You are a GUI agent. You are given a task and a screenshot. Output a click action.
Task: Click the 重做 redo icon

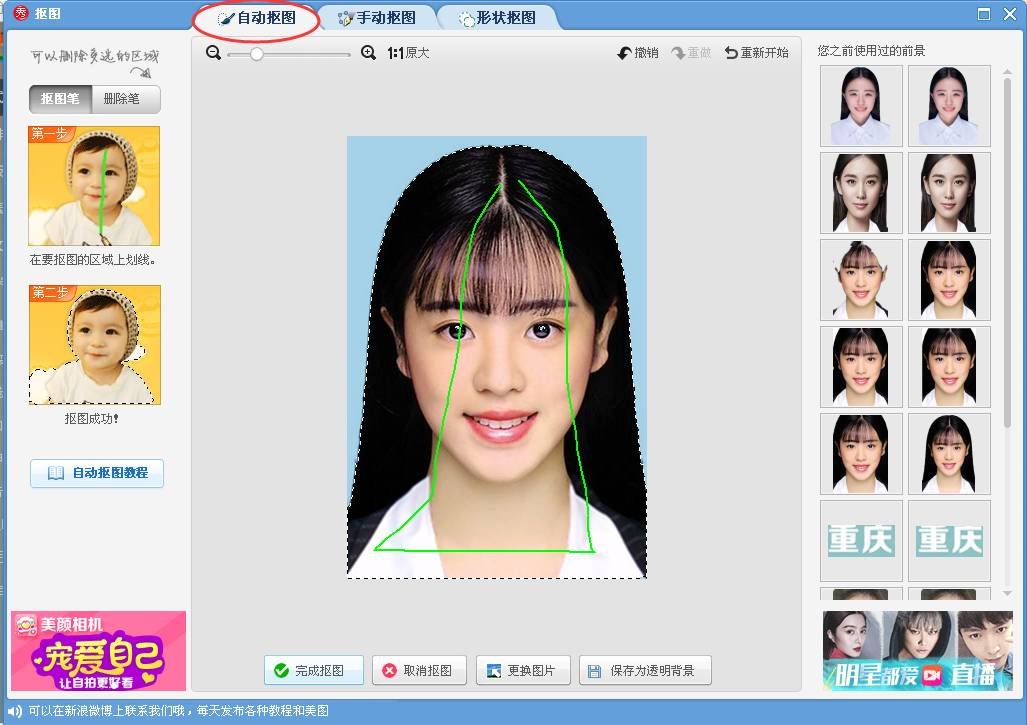[x=679, y=53]
